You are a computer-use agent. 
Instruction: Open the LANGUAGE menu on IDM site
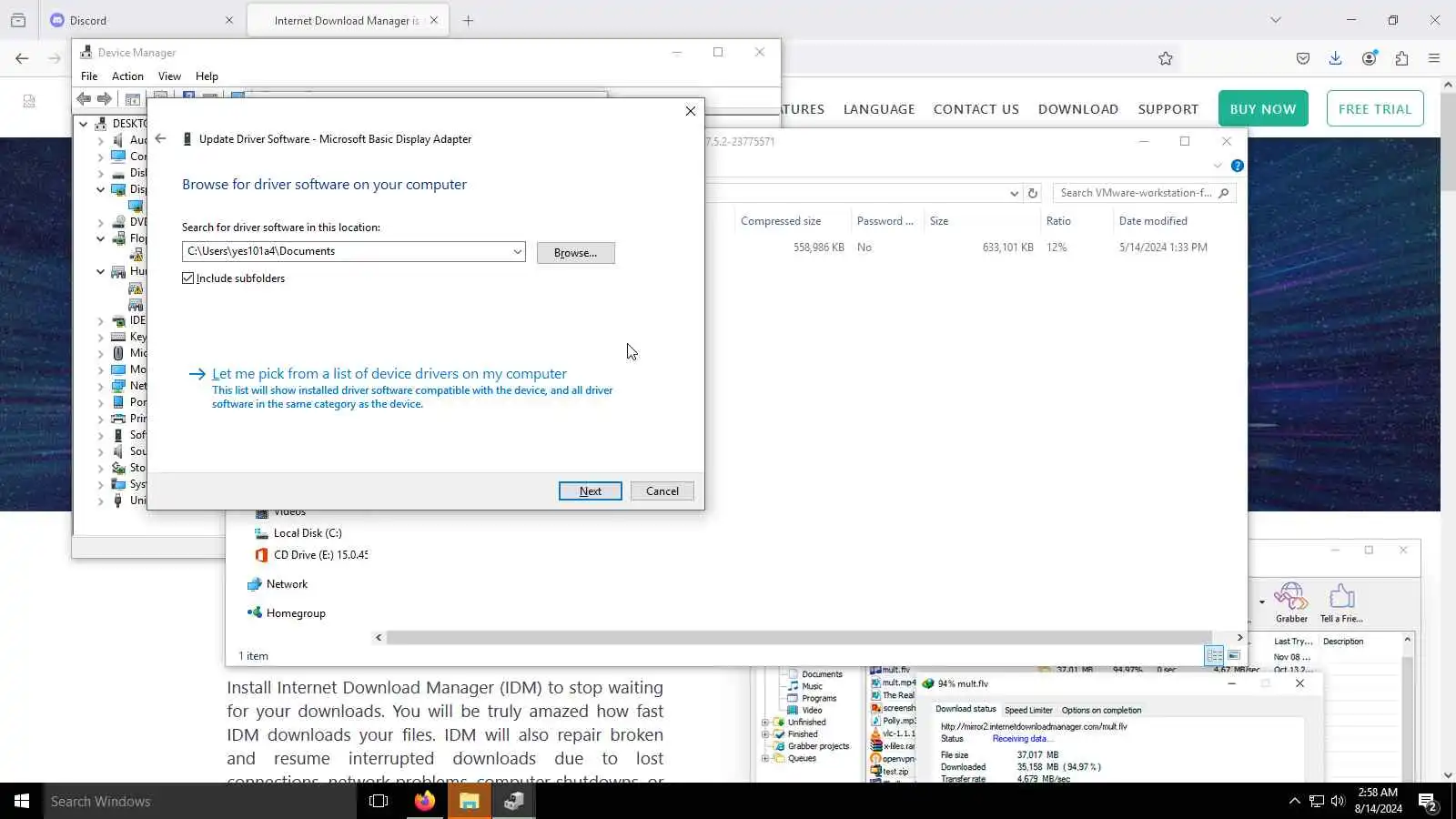879,109
